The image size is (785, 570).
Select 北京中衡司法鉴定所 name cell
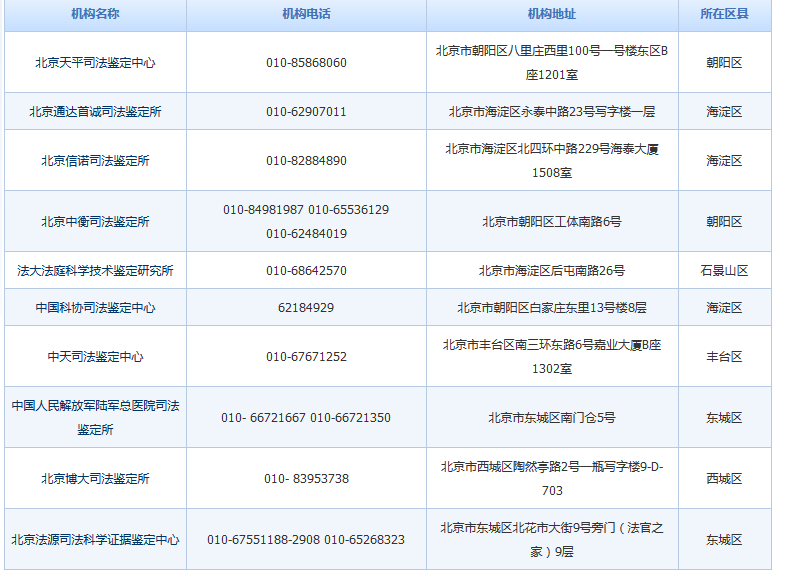[x=95, y=222]
